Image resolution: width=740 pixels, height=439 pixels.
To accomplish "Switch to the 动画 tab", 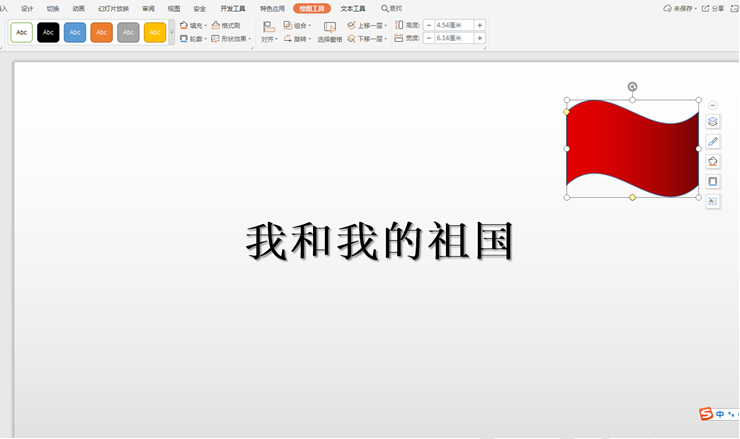I will (x=78, y=8).
